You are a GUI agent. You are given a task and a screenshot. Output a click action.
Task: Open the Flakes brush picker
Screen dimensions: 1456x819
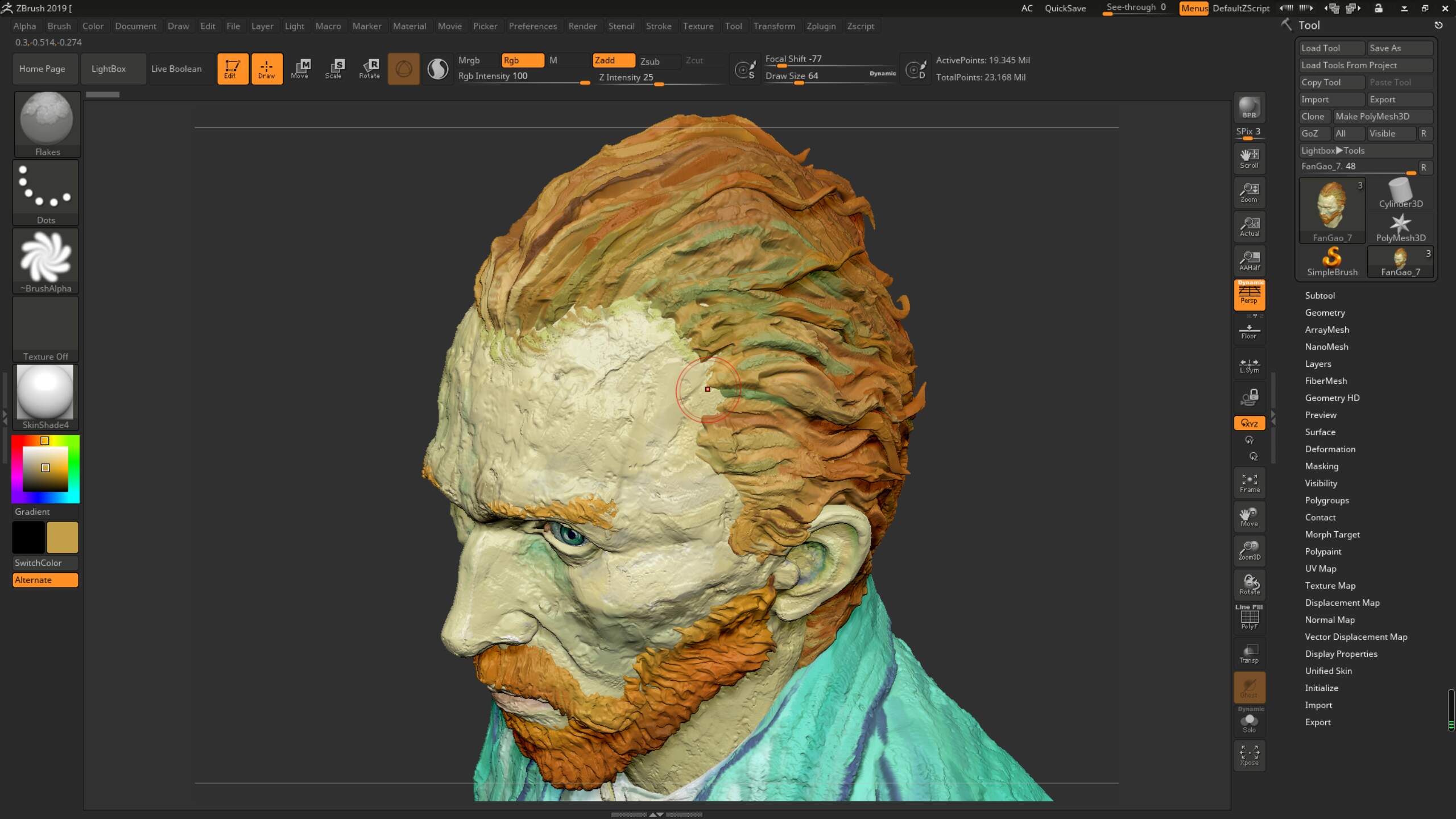click(x=47, y=124)
